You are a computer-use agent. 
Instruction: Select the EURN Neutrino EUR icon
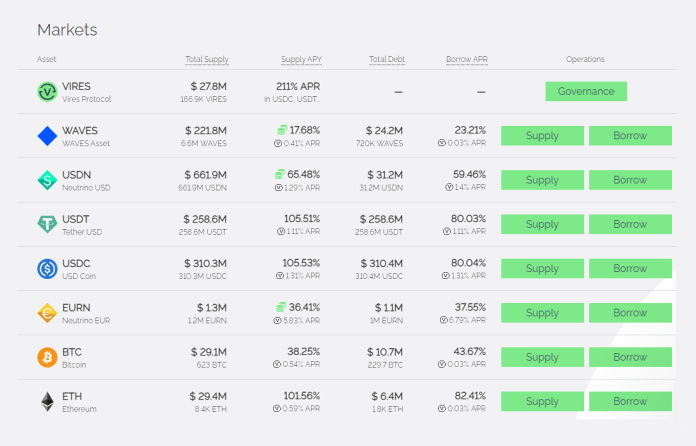(x=47, y=313)
